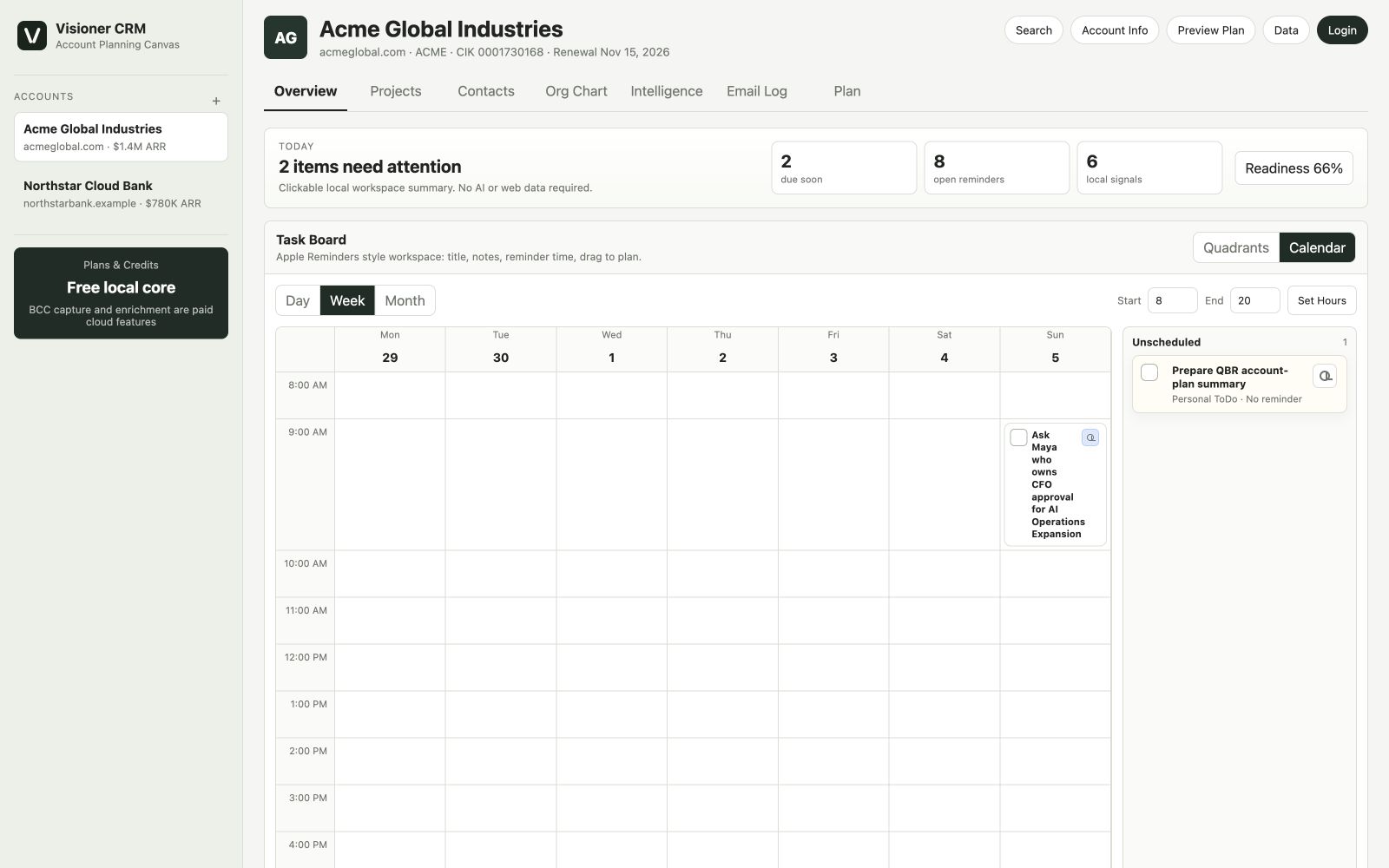This screenshot has height=868, width=1389.
Task: Open the Plan tab
Action: 847,91
